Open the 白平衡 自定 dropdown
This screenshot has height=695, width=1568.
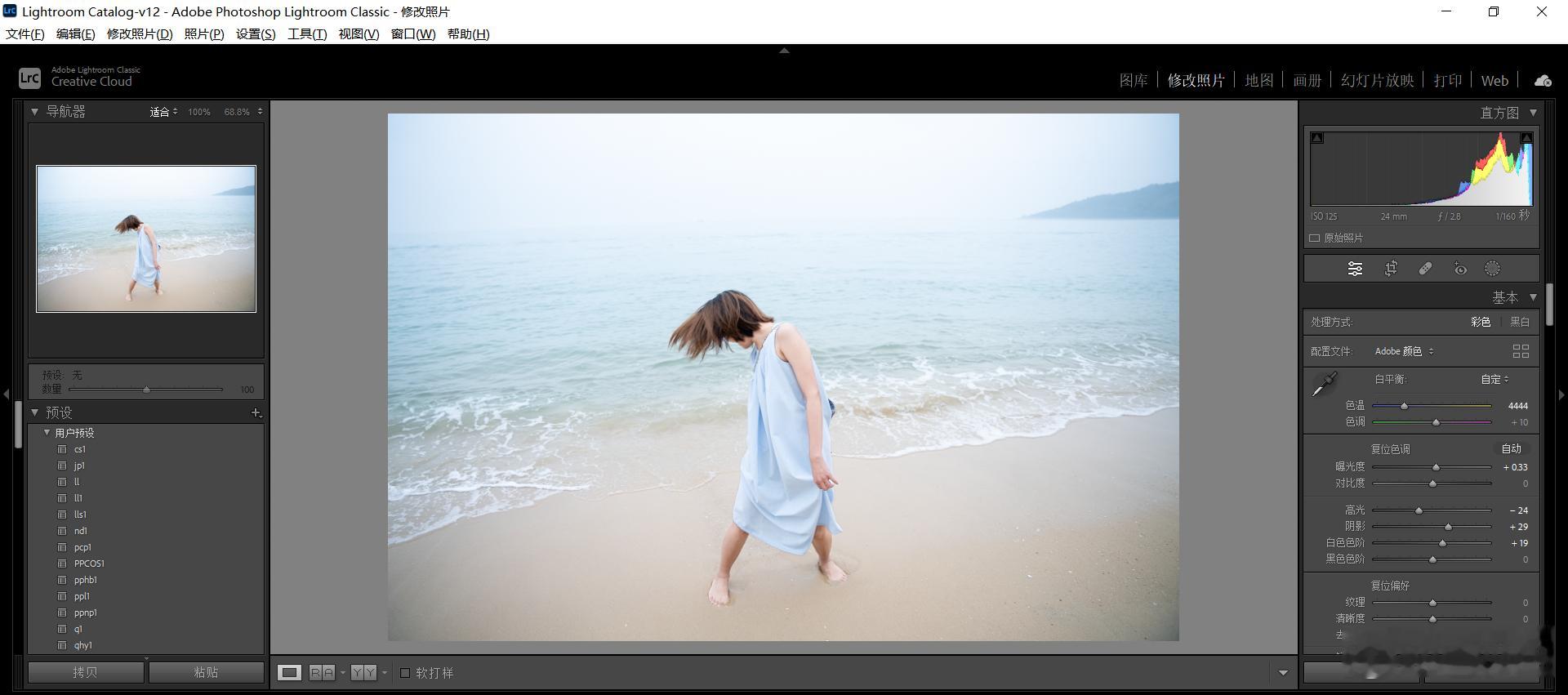point(1494,379)
